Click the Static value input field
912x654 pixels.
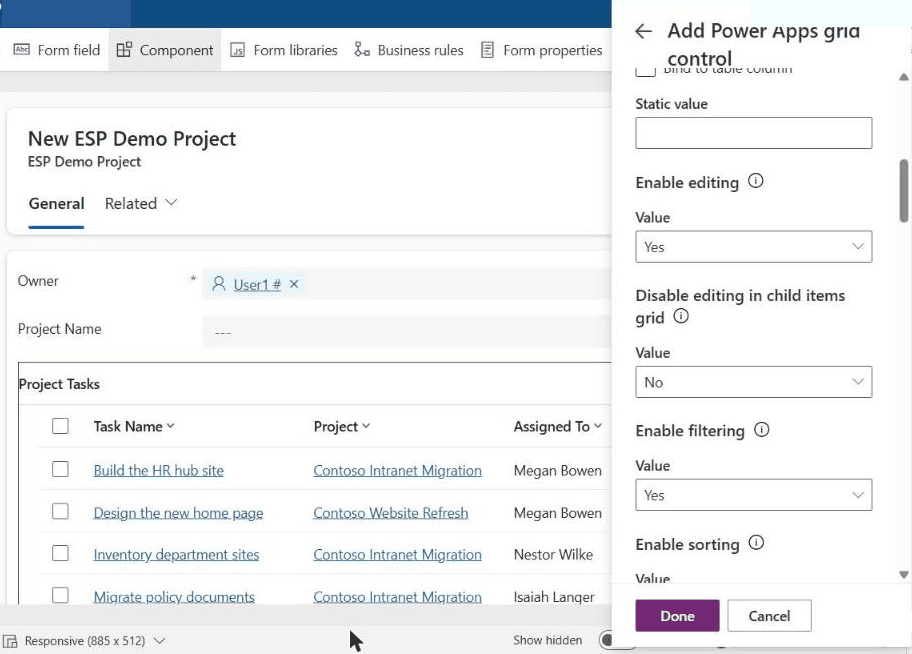click(x=753, y=133)
